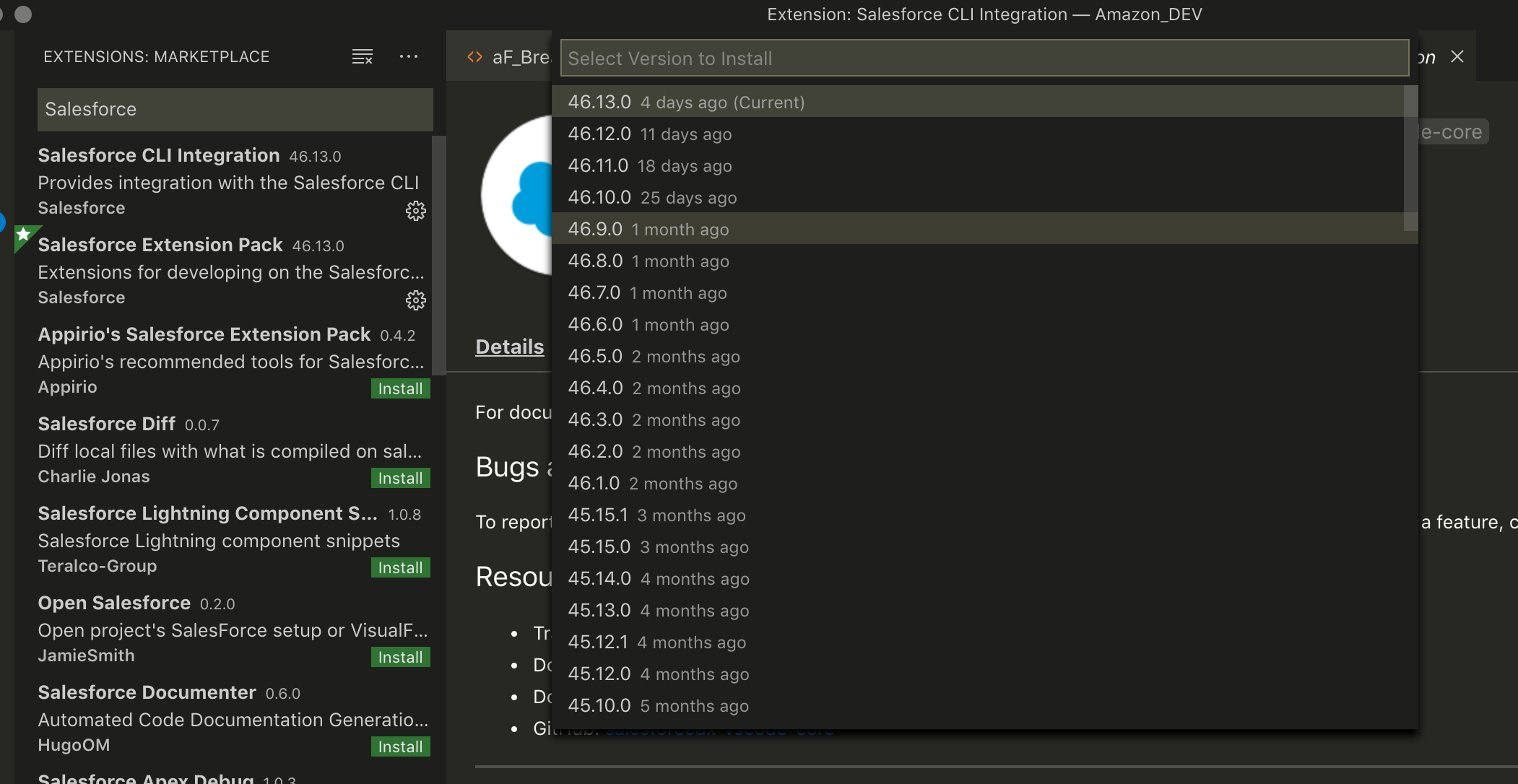Clear extensions search results icon

pyautogui.click(x=362, y=56)
